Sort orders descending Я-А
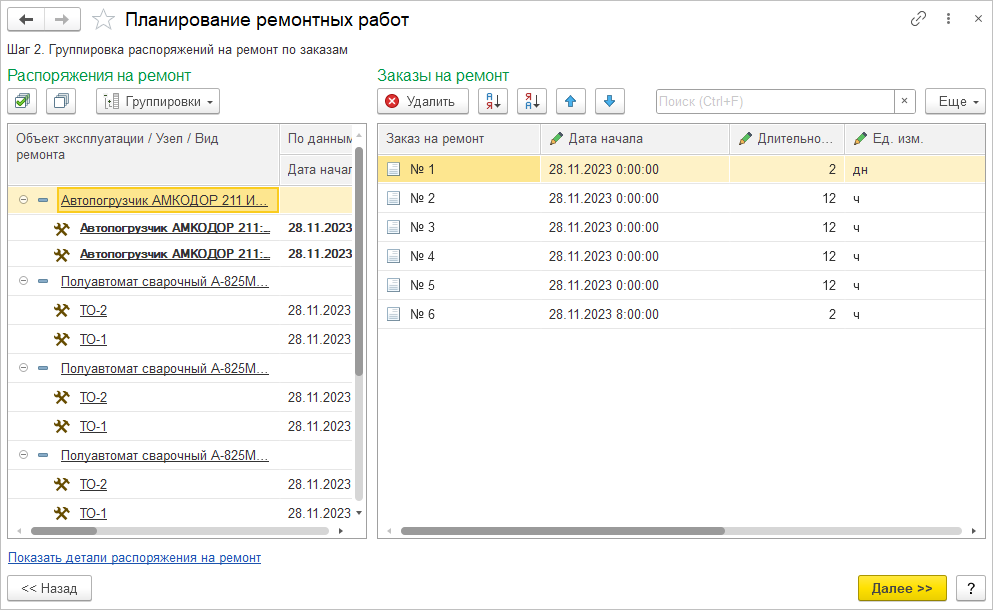The width and height of the screenshot is (993, 610). (532, 101)
